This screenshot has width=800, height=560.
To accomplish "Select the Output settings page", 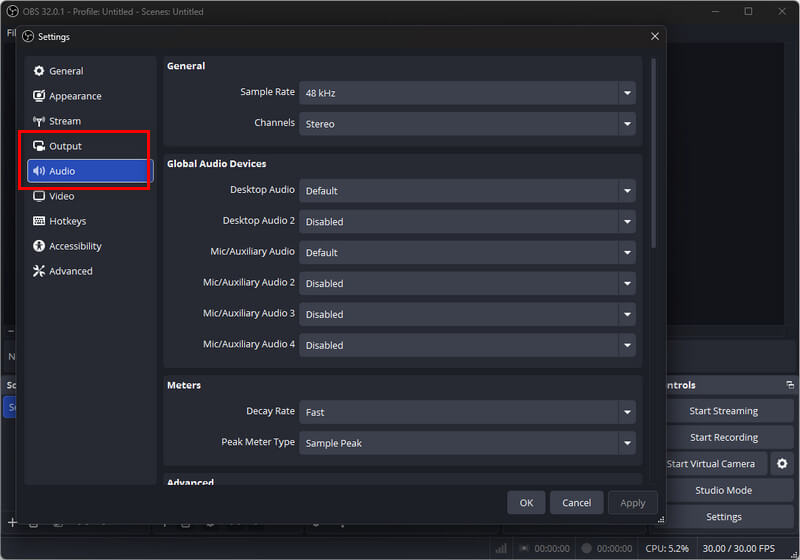I will pyautogui.click(x=90, y=146).
